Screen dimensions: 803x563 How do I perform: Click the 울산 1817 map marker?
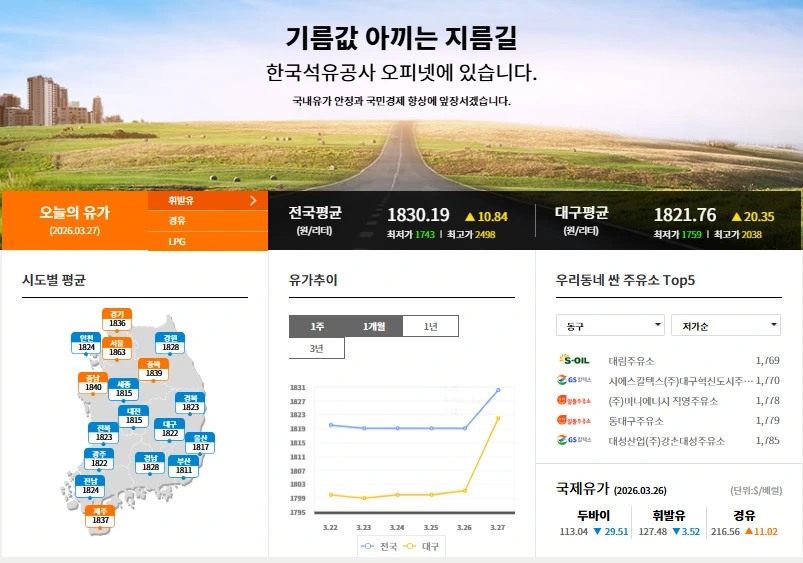click(x=200, y=443)
